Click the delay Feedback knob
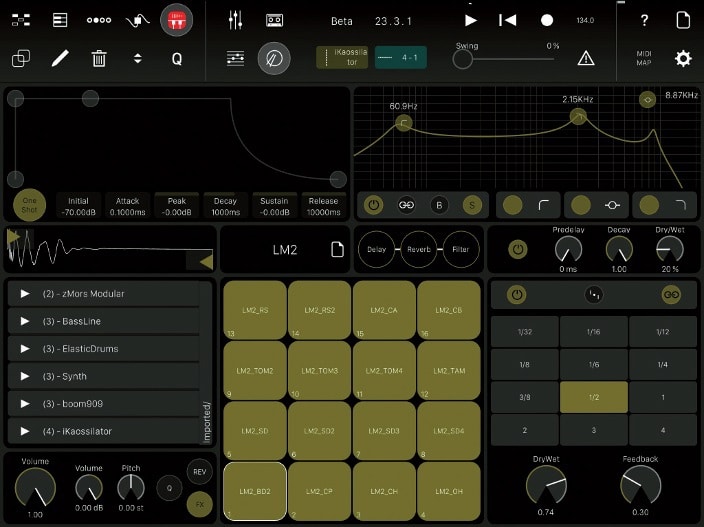 pos(640,485)
